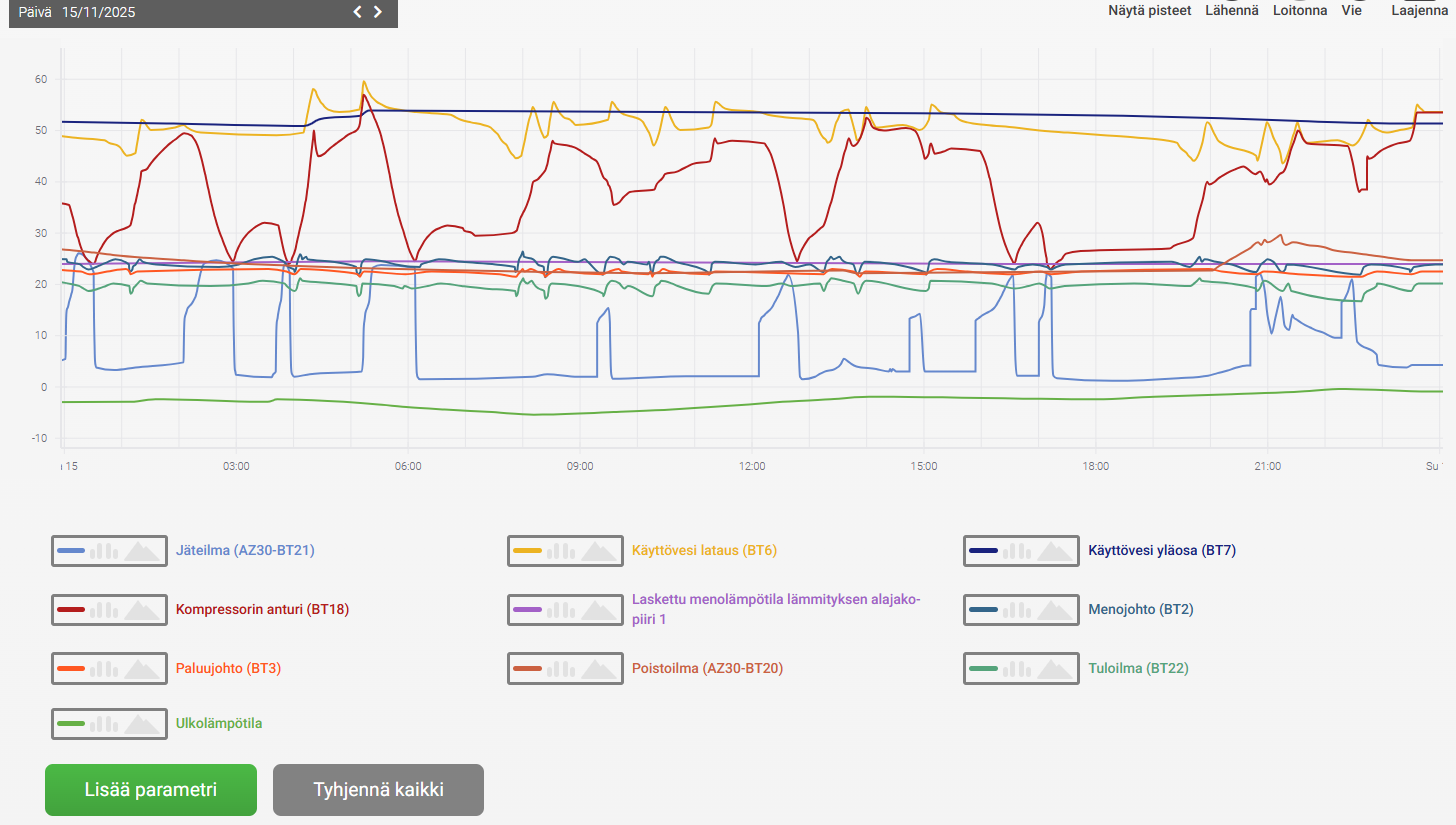The height and width of the screenshot is (825, 1456).
Task: Export the chart with Vie
Action: (1351, 10)
